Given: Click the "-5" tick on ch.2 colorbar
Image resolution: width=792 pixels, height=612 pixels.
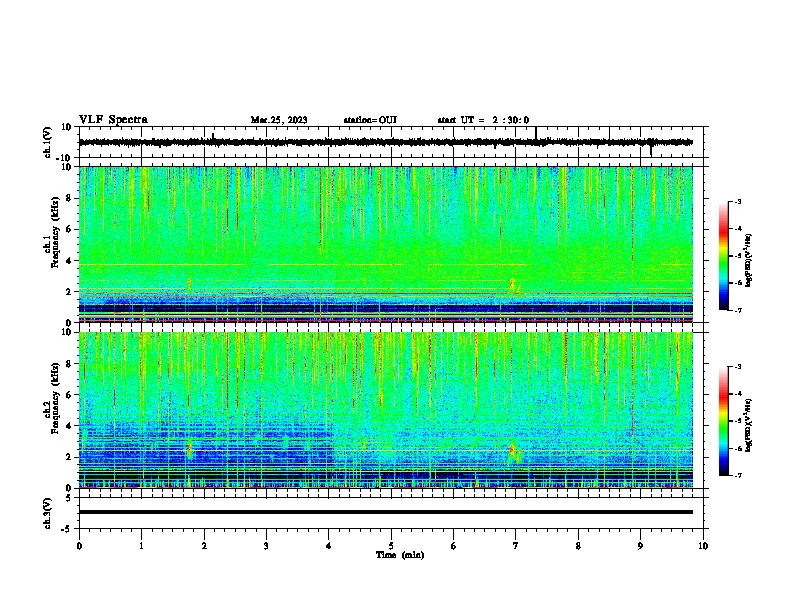Looking at the screenshot, I should point(737,421).
